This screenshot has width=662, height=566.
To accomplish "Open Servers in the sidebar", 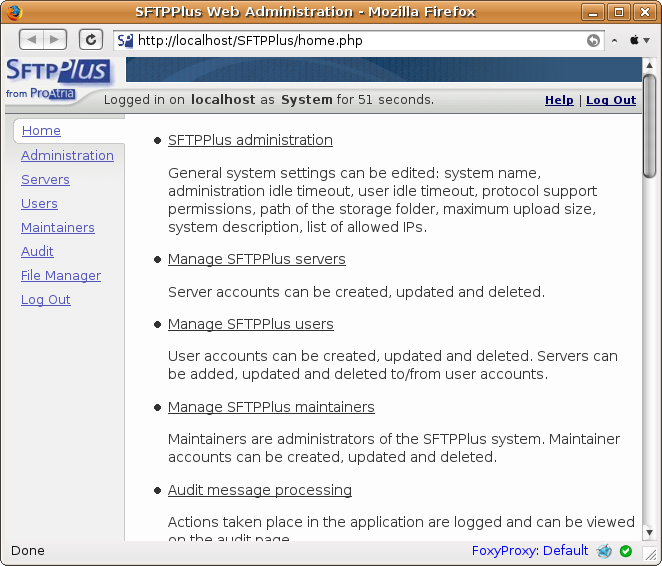I will click(45, 180).
